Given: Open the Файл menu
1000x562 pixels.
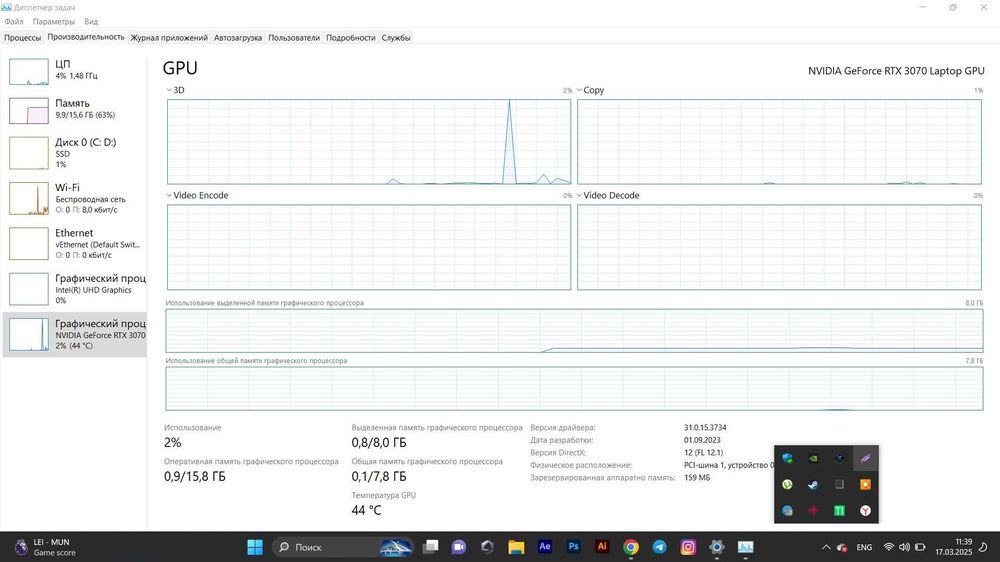Looking at the screenshot, I should [x=14, y=22].
